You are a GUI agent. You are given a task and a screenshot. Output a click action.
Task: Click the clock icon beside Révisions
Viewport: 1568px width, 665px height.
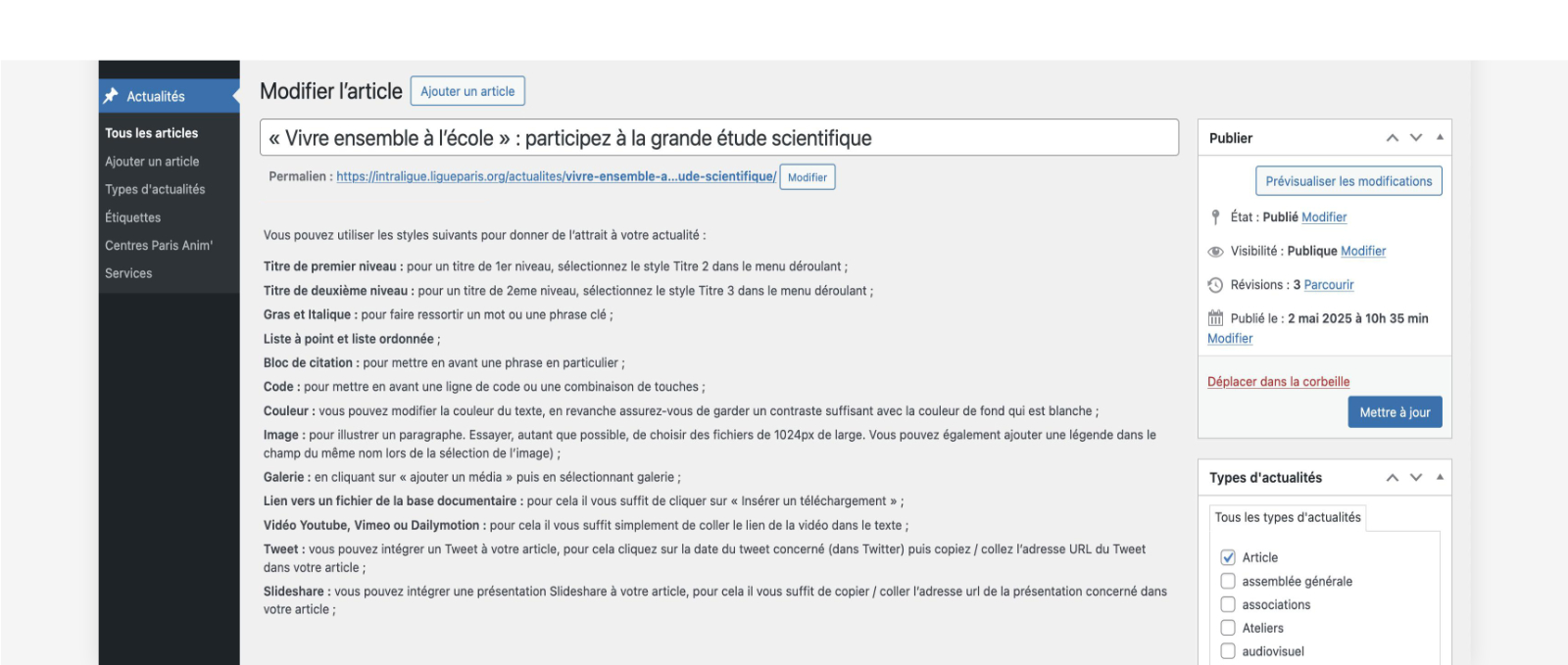1216,284
